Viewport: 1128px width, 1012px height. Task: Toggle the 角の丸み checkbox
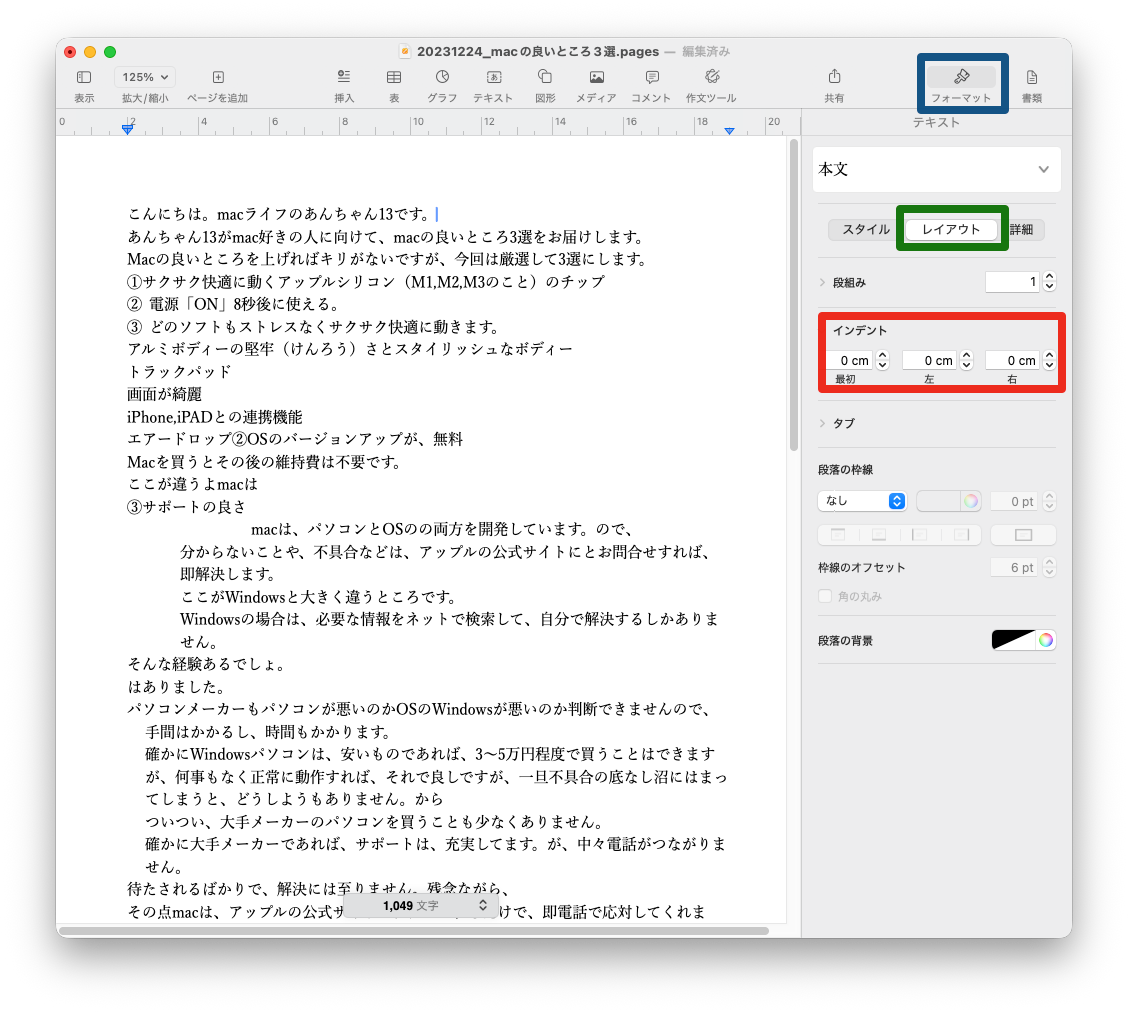[x=825, y=597]
